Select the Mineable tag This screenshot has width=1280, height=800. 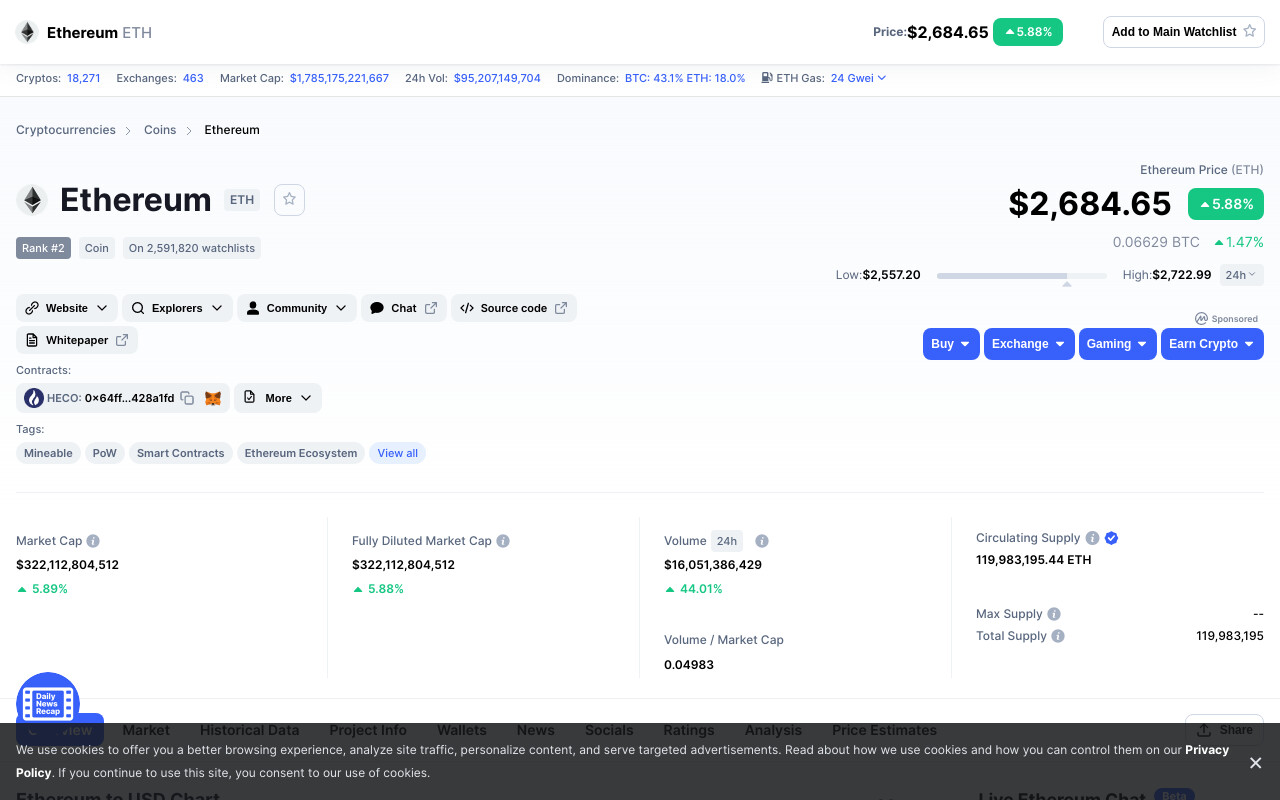[48, 453]
